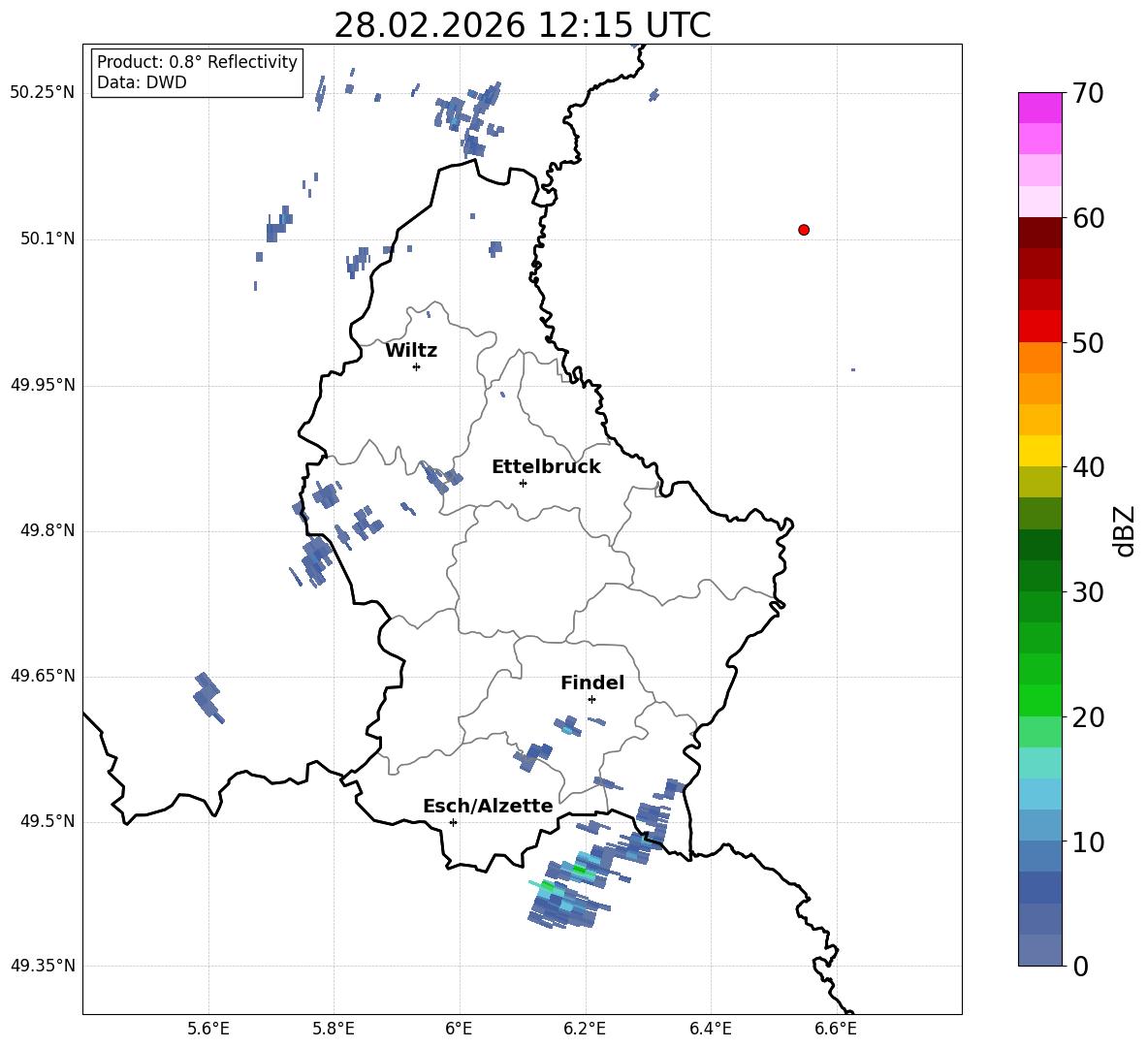Click the 0 tick on the colorbar

(1080, 966)
